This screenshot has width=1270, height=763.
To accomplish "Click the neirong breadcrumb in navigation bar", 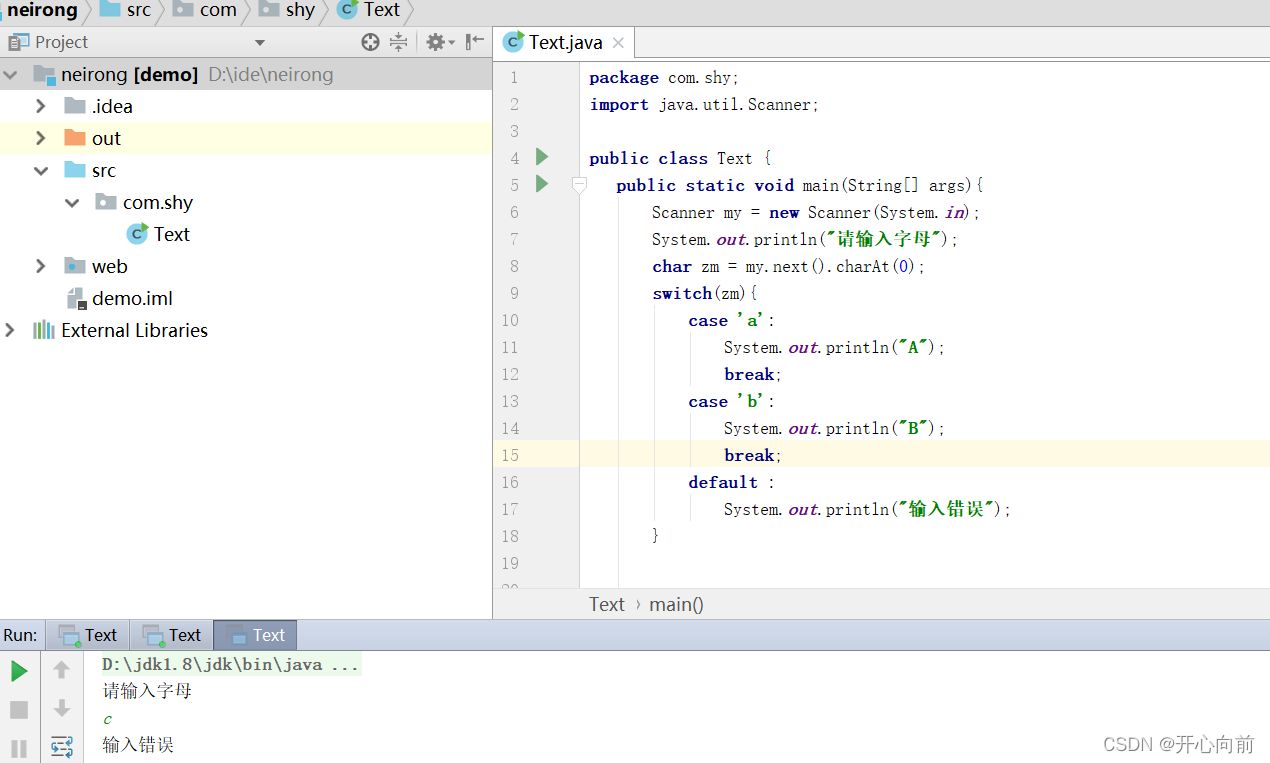I will [42, 11].
